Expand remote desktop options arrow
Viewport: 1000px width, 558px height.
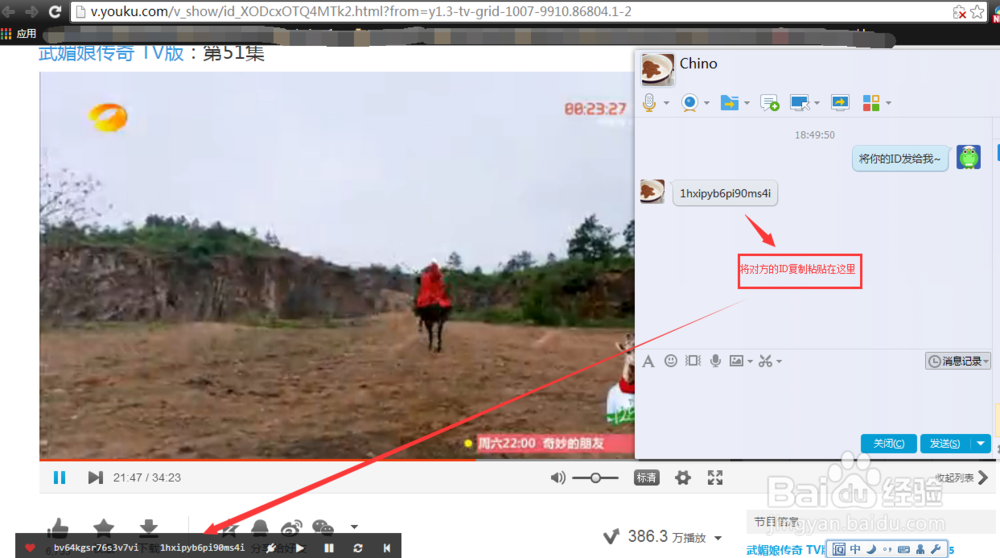(817, 103)
